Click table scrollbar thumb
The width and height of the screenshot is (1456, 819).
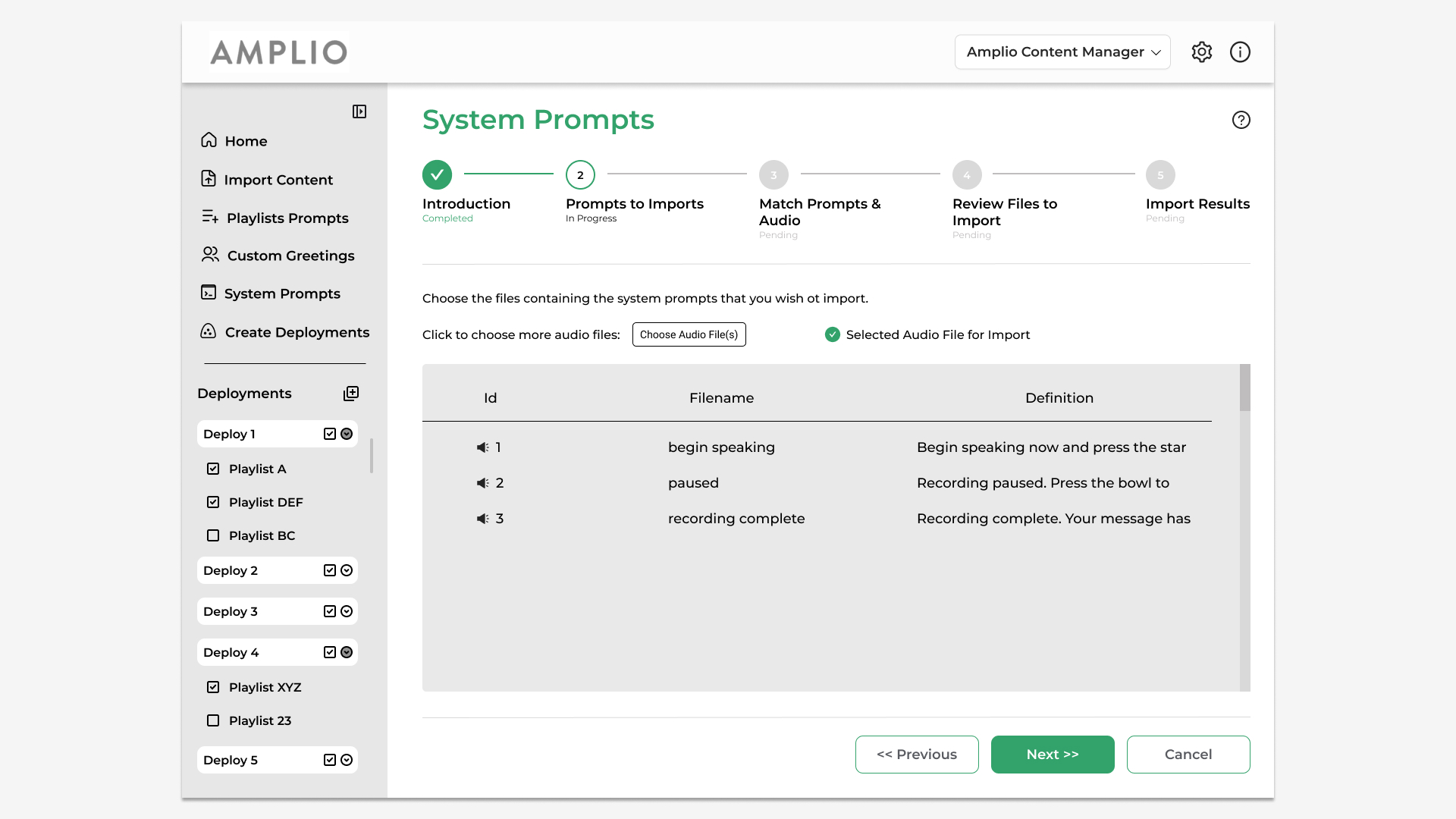pyautogui.click(x=1245, y=388)
